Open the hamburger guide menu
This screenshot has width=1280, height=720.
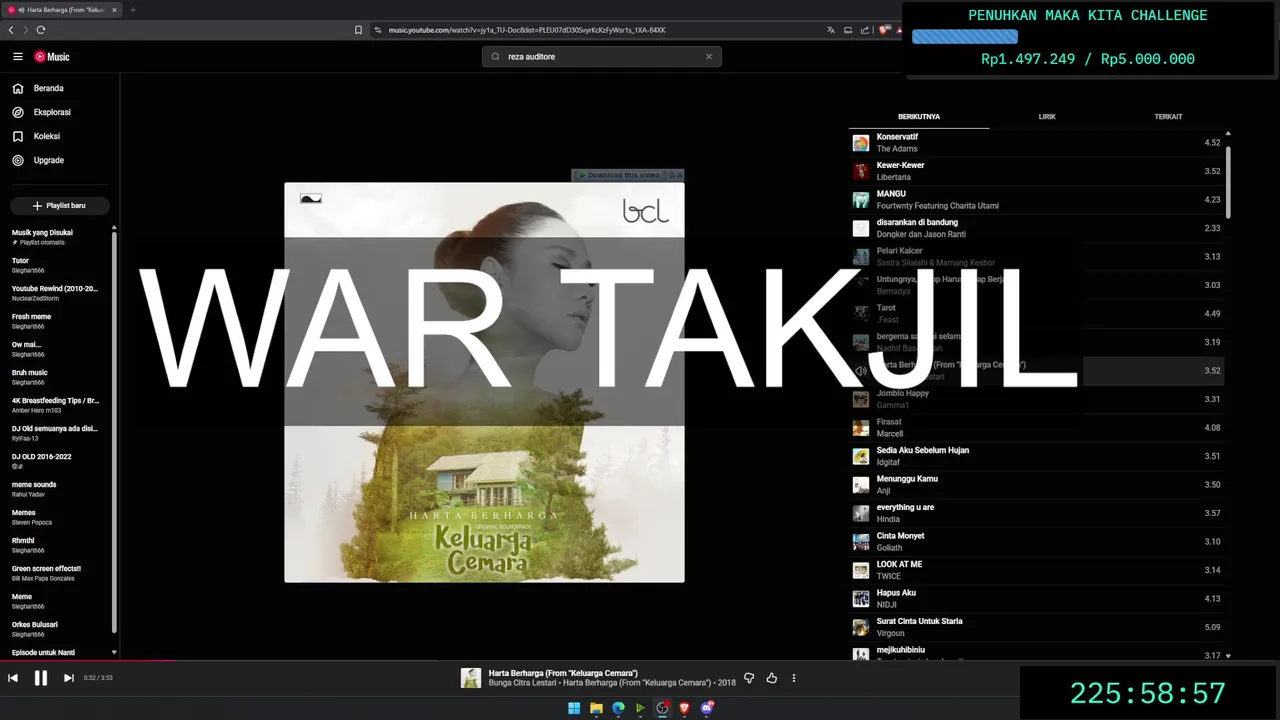pos(17,57)
